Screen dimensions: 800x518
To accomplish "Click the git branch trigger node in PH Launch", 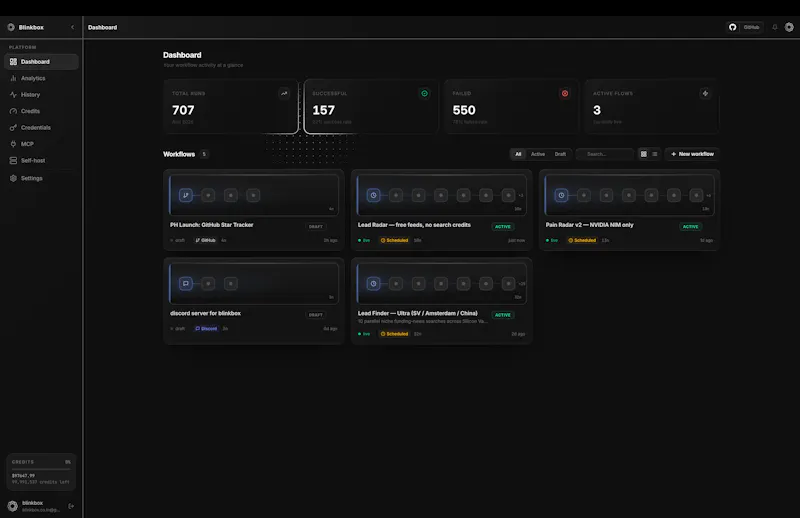I will pos(186,195).
